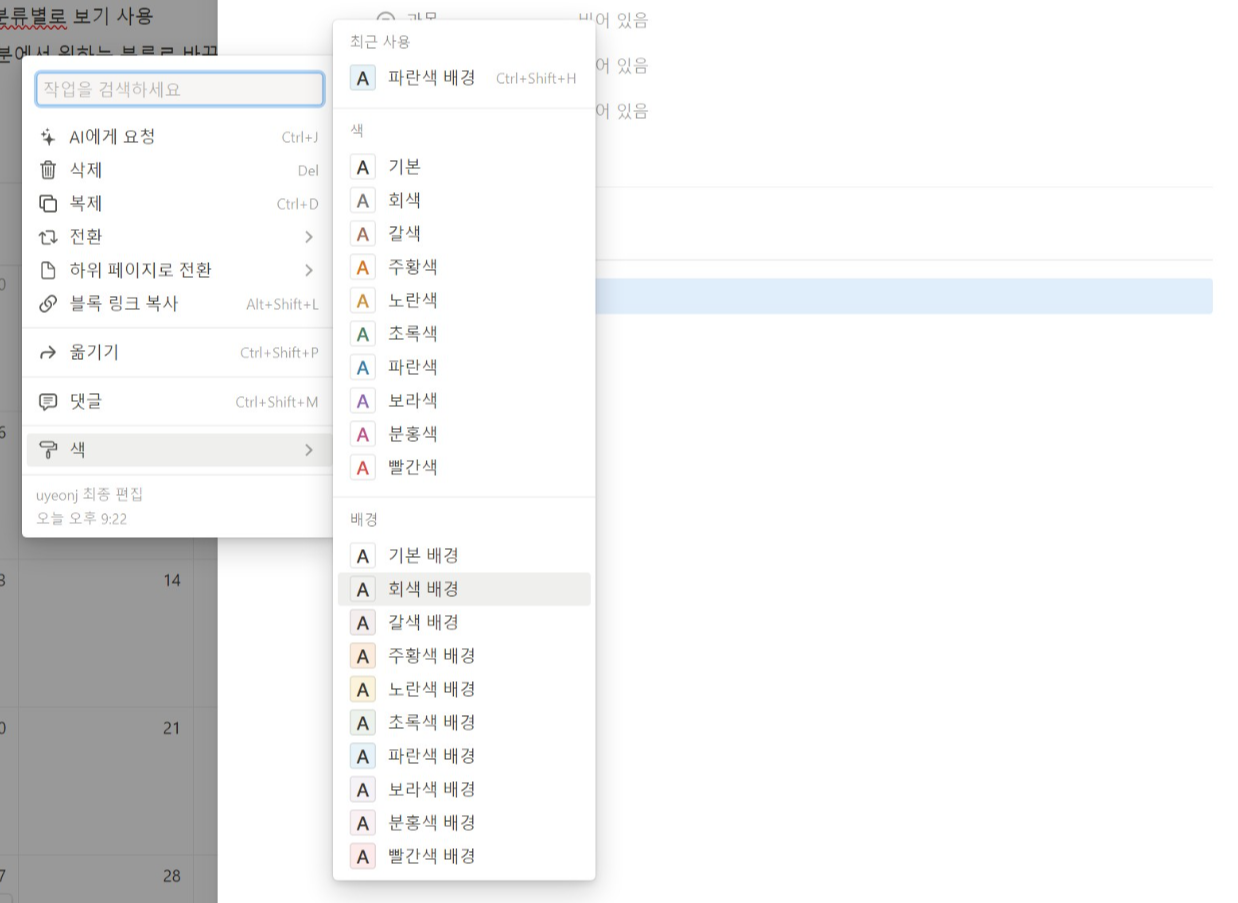Screen dimensions: 1238x903
Task: Select 회색 text color swatch
Action: 363,200
